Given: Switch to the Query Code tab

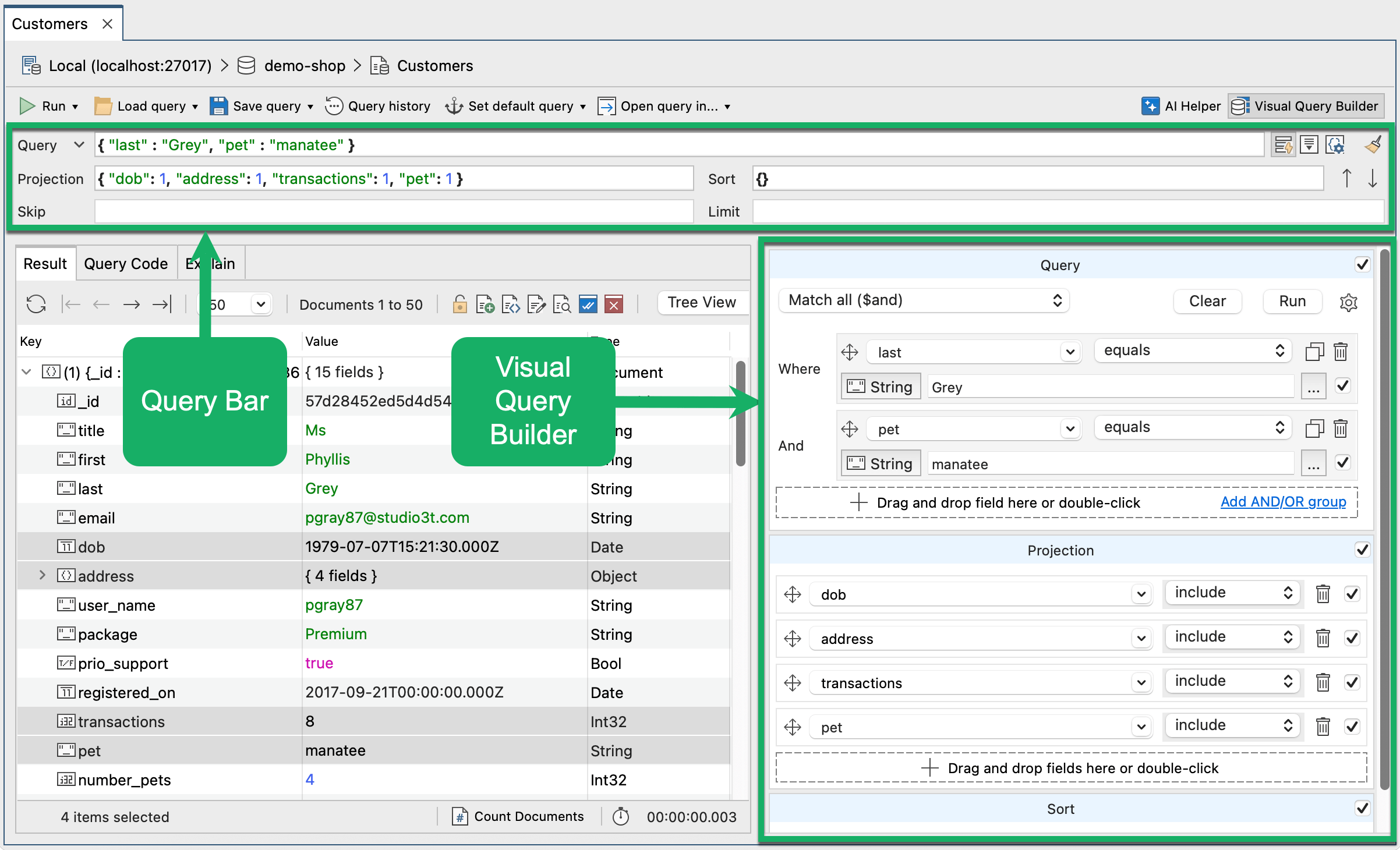Looking at the screenshot, I should (x=126, y=264).
